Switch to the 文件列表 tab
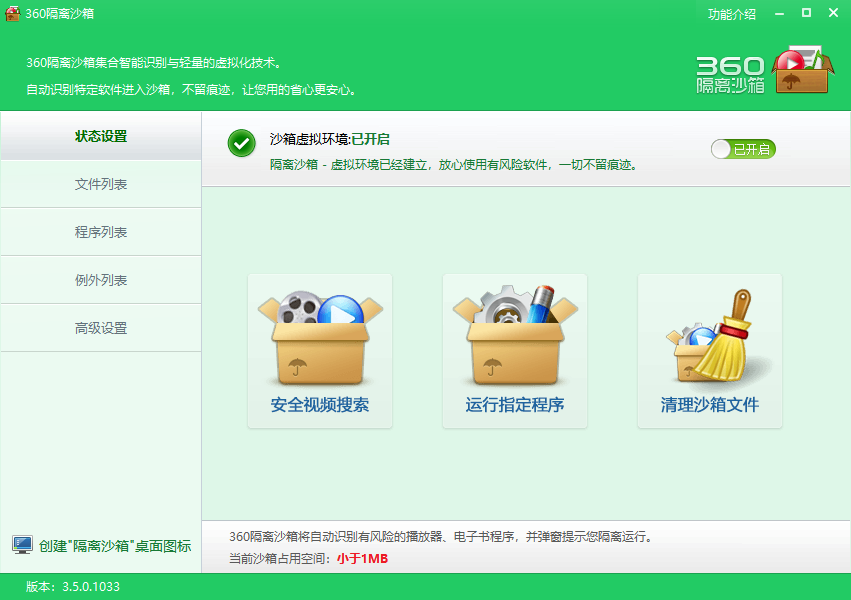 pyautogui.click(x=101, y=184)
